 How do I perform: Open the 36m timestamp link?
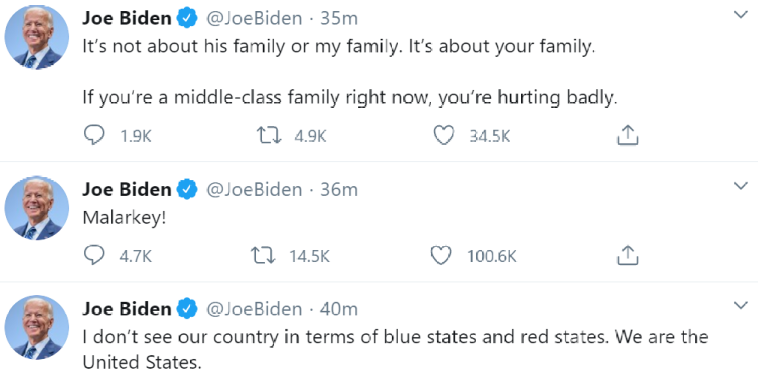pyautogui.click(x=339, y=189)
